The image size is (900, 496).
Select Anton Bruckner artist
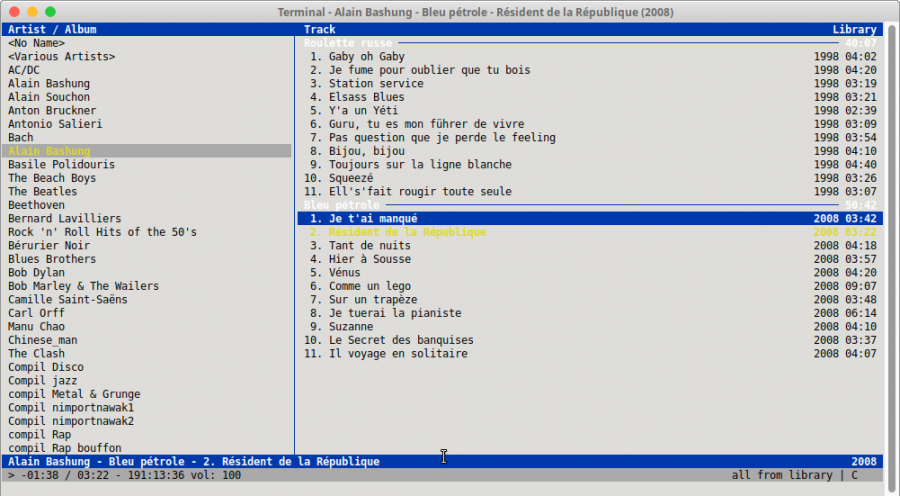[x=52, y=111]
